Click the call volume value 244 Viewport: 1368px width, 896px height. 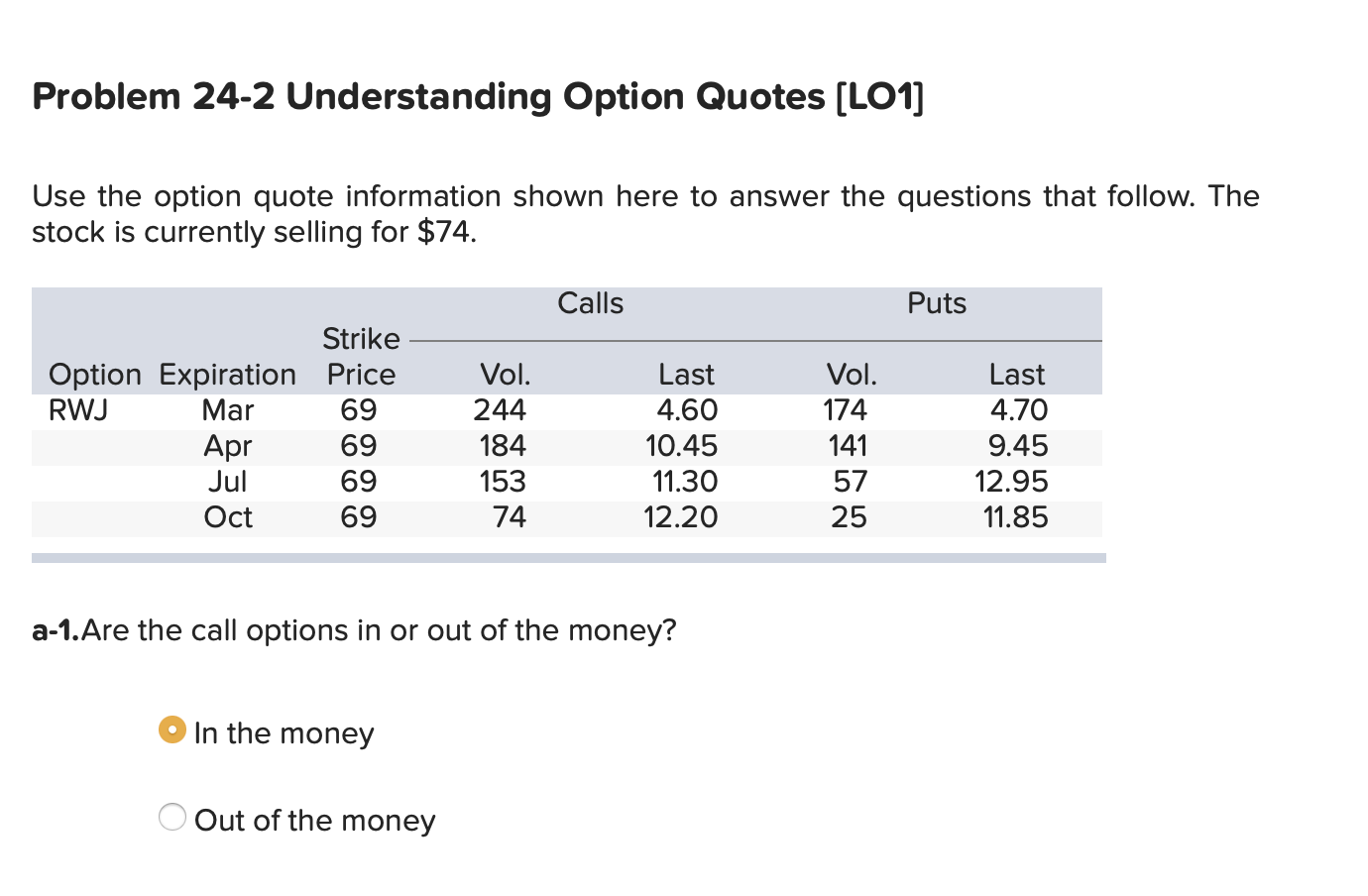click(504, 409)
